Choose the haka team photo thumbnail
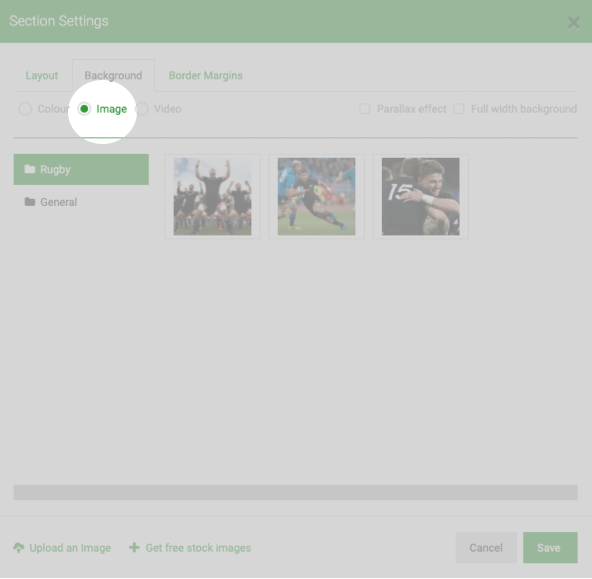The width and height of the screenshot is (592, 579). (213, 197)
